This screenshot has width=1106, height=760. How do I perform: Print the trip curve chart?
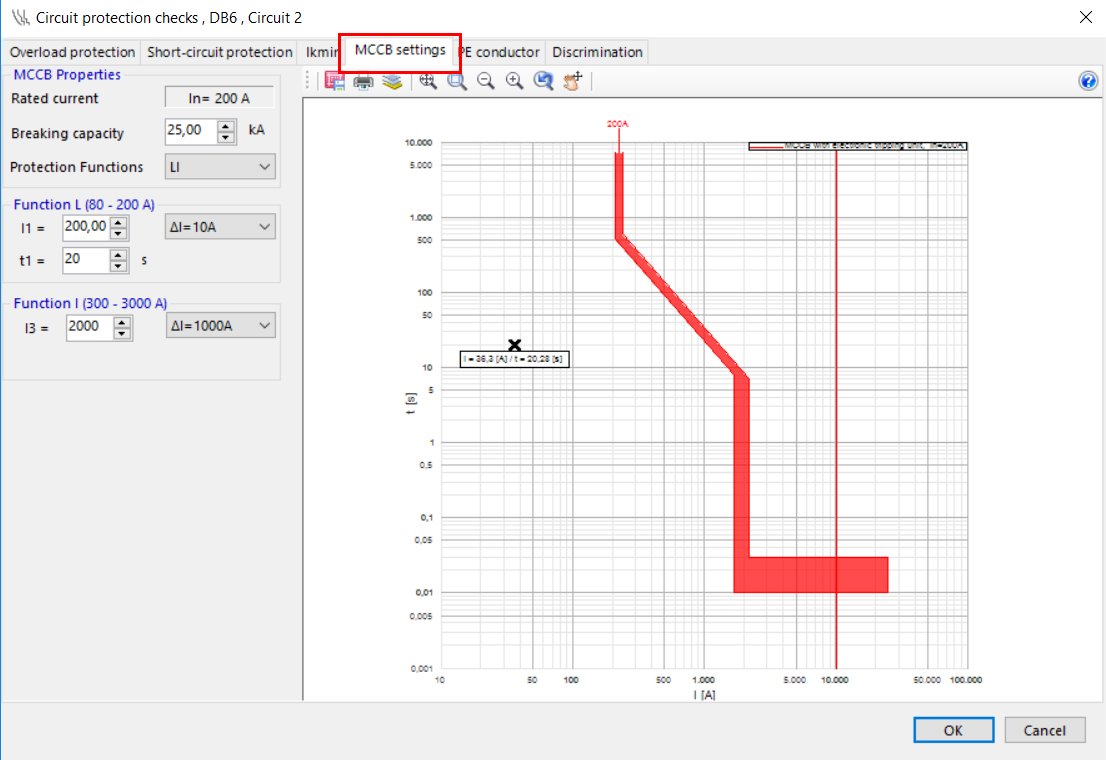[x=364, y=82]
